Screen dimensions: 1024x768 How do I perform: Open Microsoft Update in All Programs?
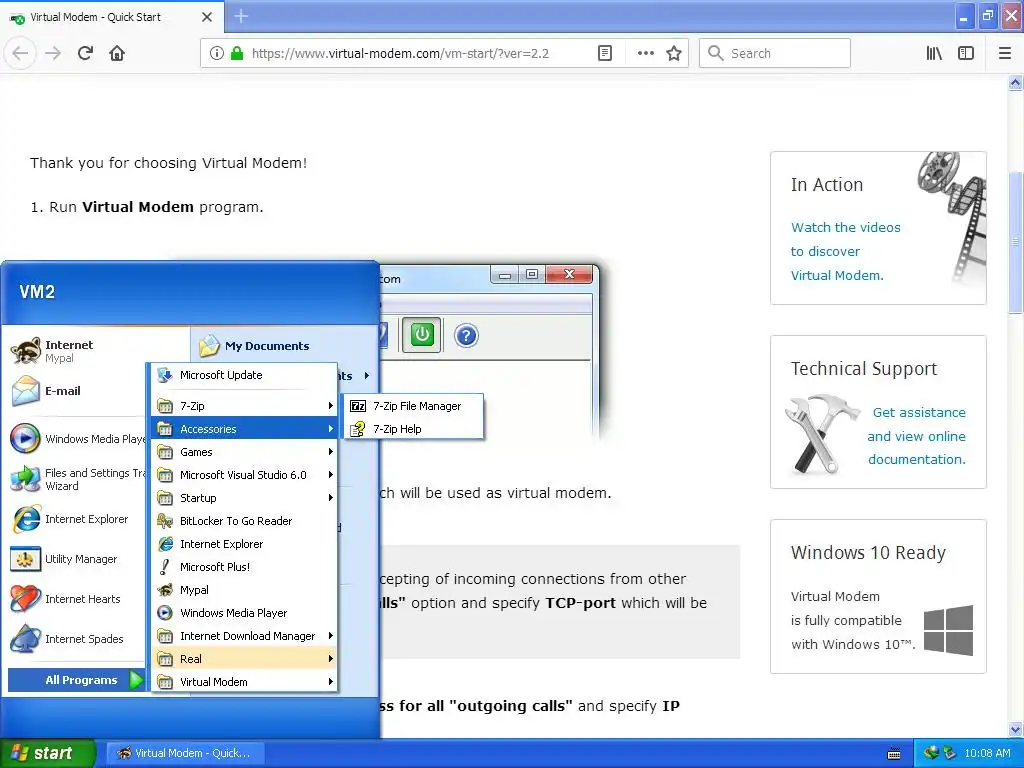tap(245, 375)
